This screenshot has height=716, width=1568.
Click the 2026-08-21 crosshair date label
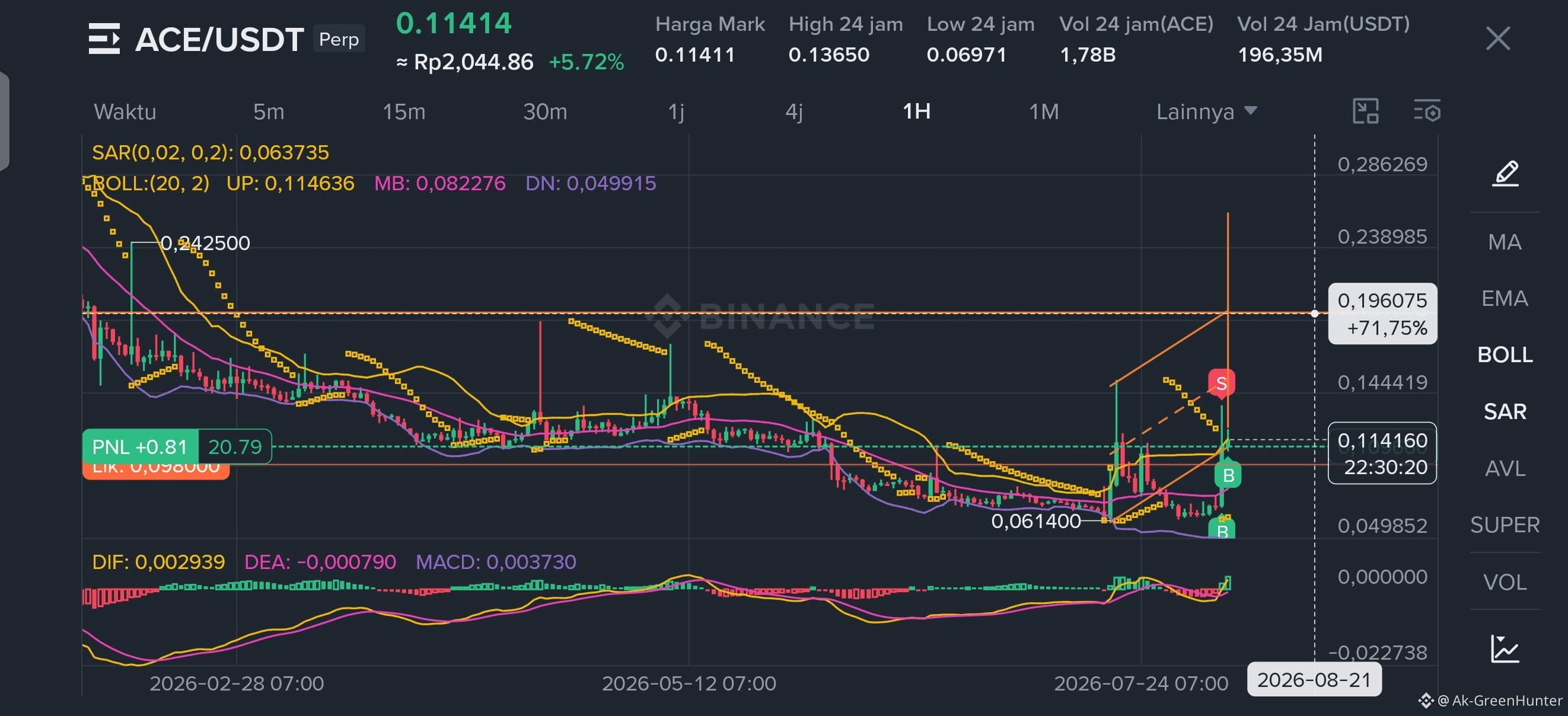tap(1314, 679)
